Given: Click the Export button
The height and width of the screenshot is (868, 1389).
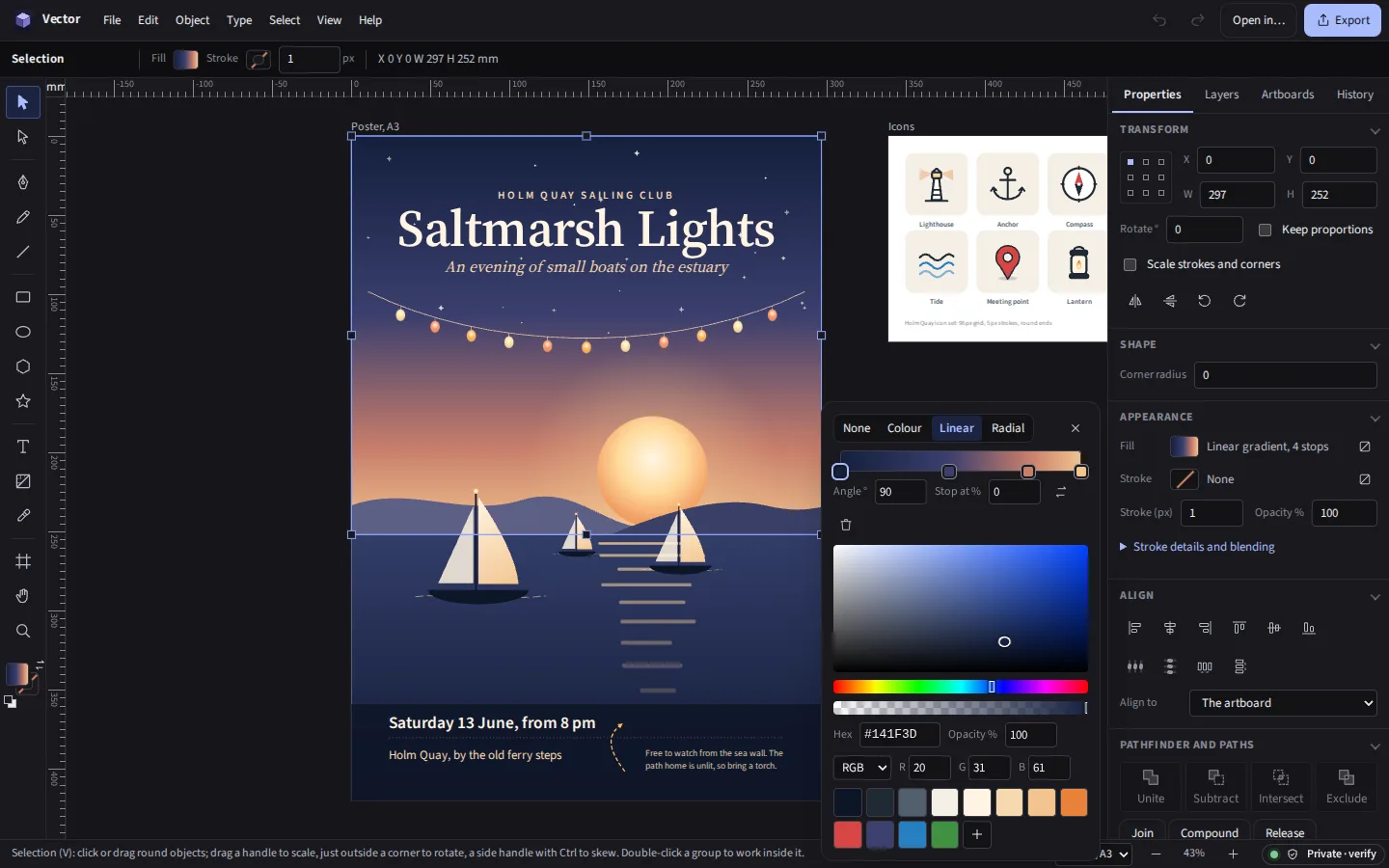Looking at the screenshot, I should 1343,20.
